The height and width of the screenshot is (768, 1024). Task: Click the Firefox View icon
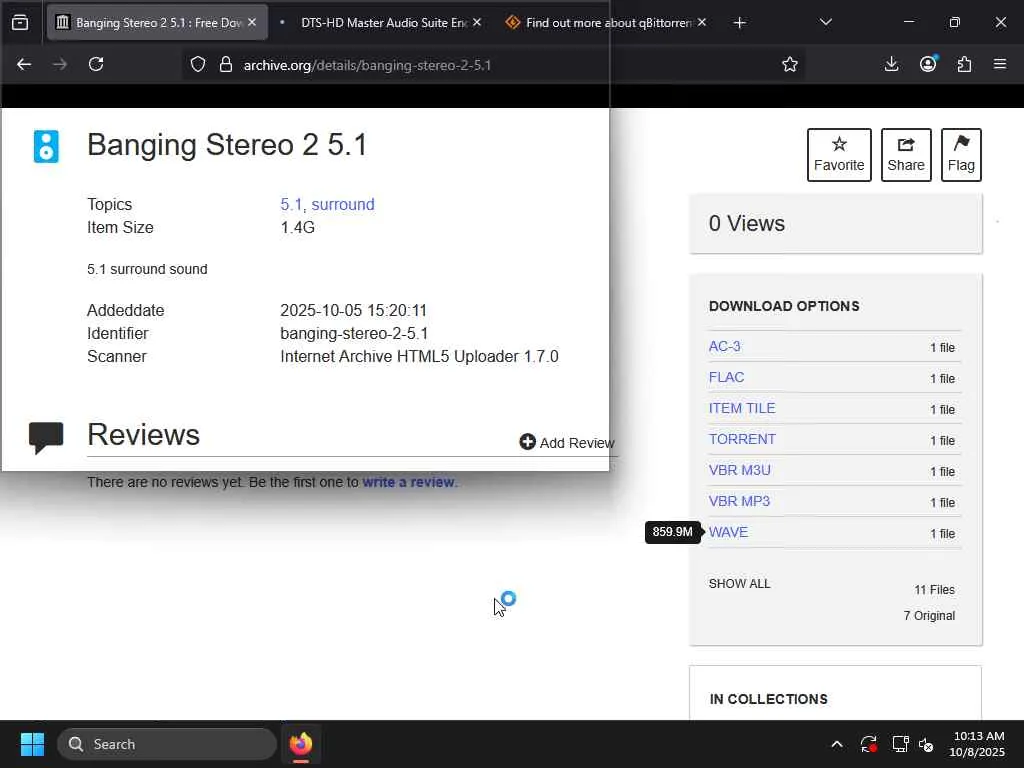[20, 23]
